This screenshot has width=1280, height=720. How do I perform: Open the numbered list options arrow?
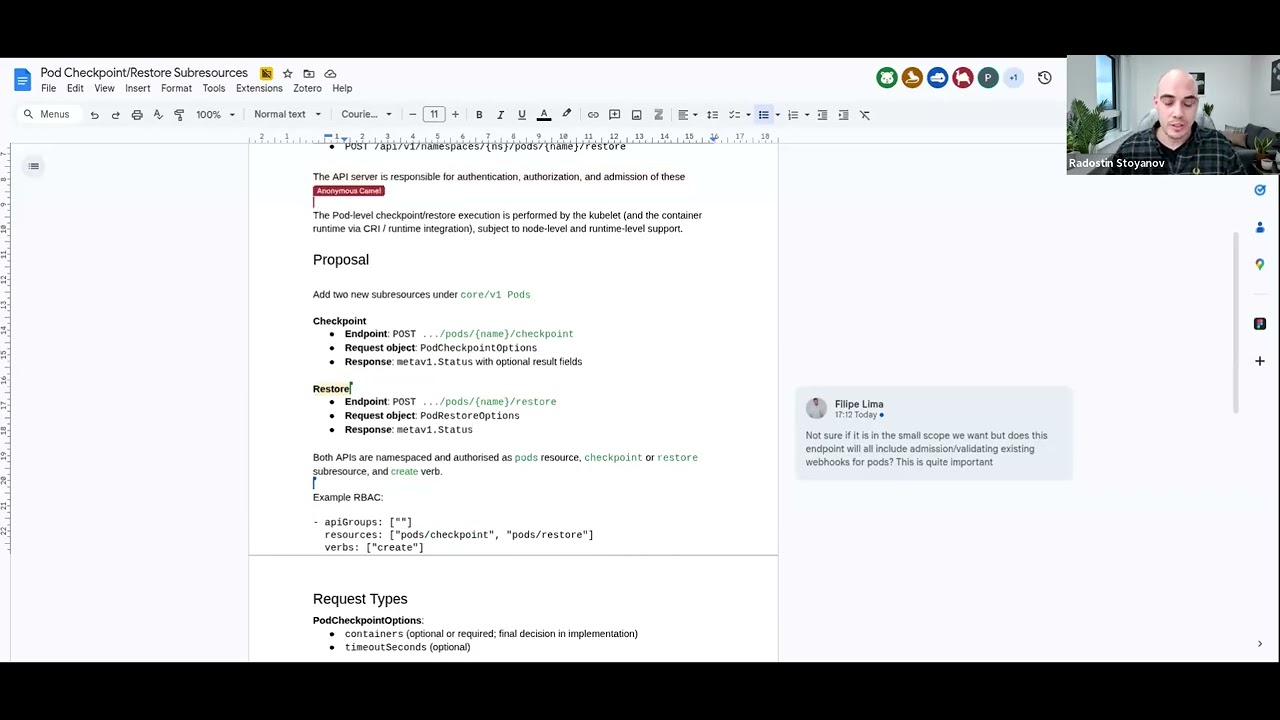[x=807, y=115]
